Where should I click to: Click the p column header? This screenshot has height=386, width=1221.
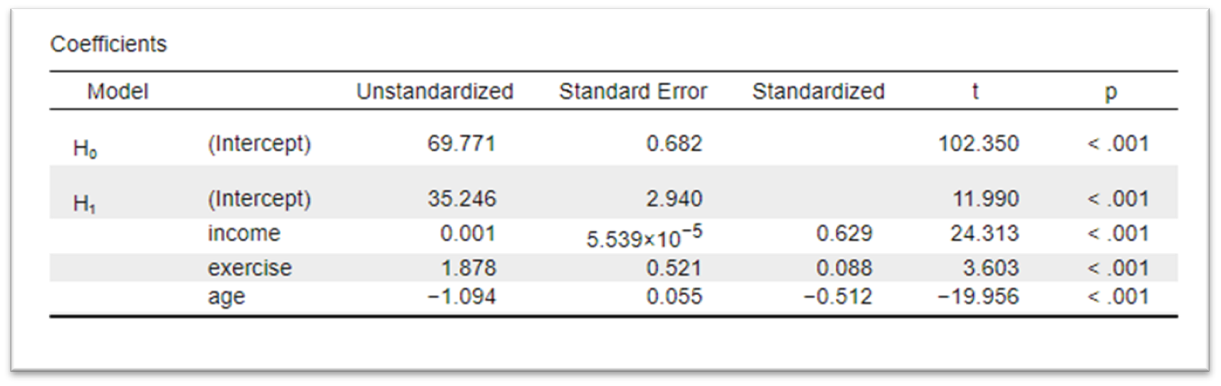tap(1111, 93)
